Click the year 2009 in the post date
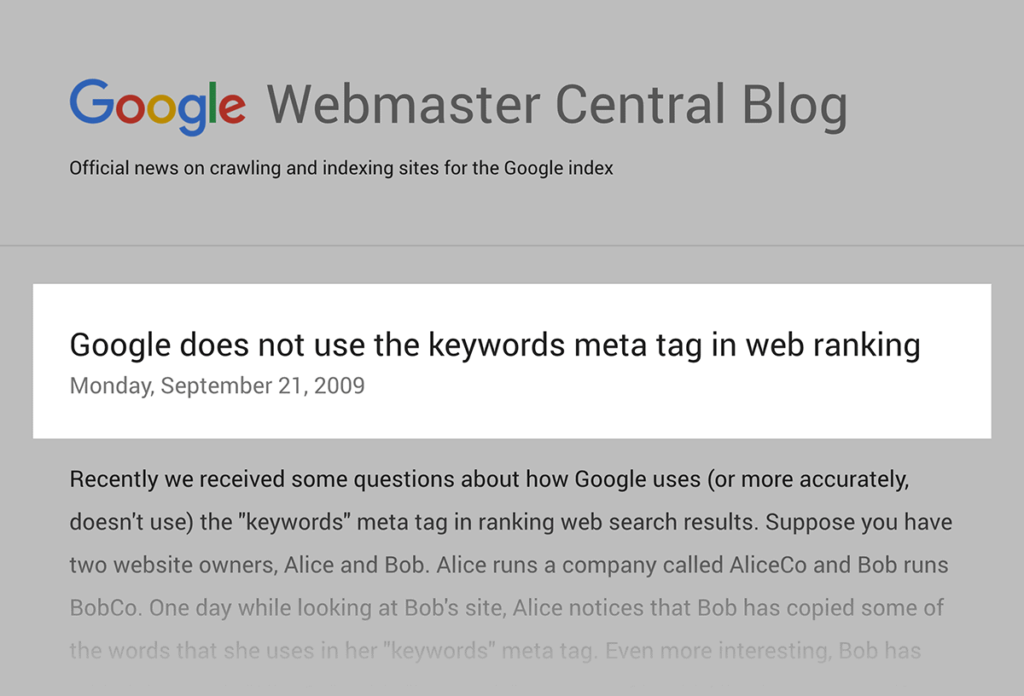Screen dimensions: 1024x696 [339, 385]
